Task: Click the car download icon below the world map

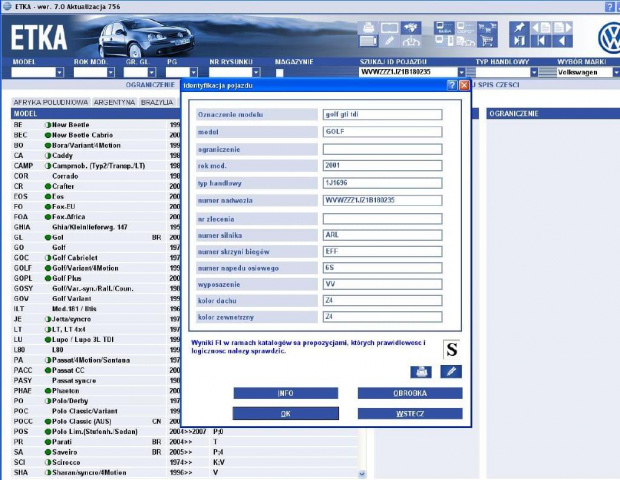Action: click(411, 41)
